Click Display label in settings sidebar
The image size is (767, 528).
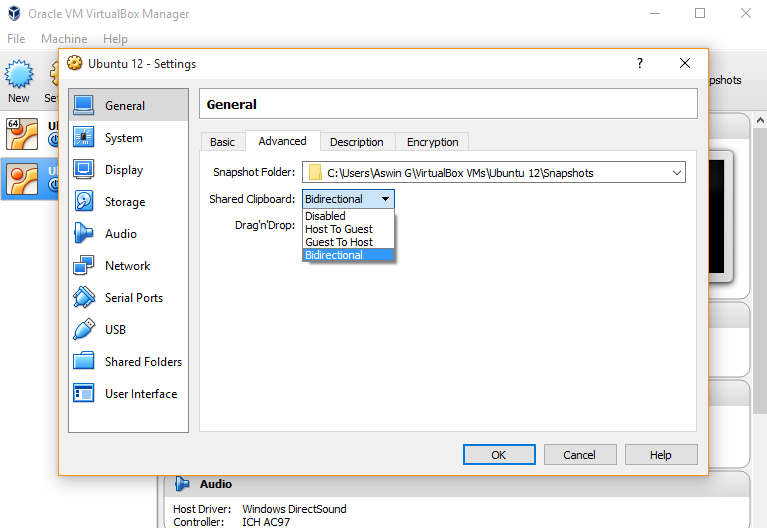coord(124,170)
